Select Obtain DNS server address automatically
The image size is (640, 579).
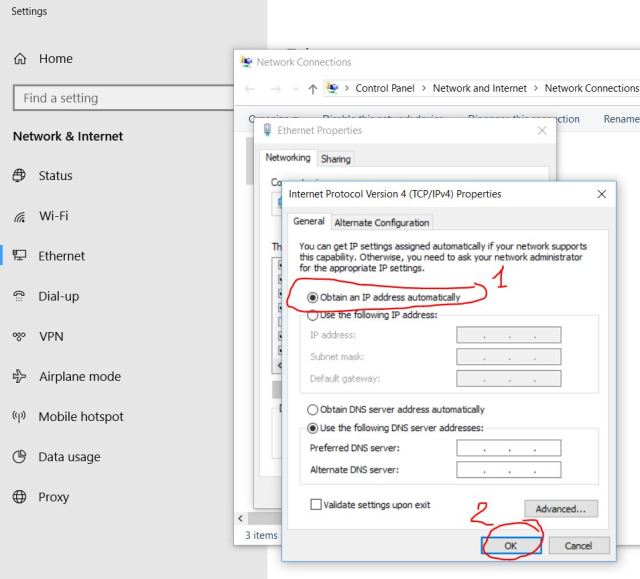[313, 410]
